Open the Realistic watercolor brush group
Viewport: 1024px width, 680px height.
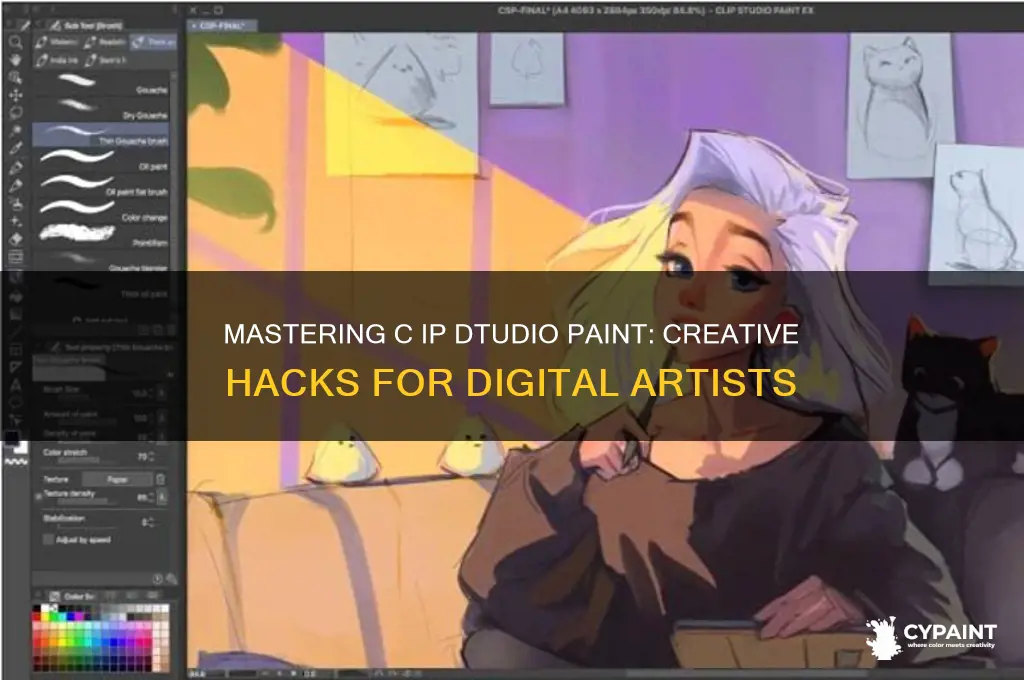(106, 42)
